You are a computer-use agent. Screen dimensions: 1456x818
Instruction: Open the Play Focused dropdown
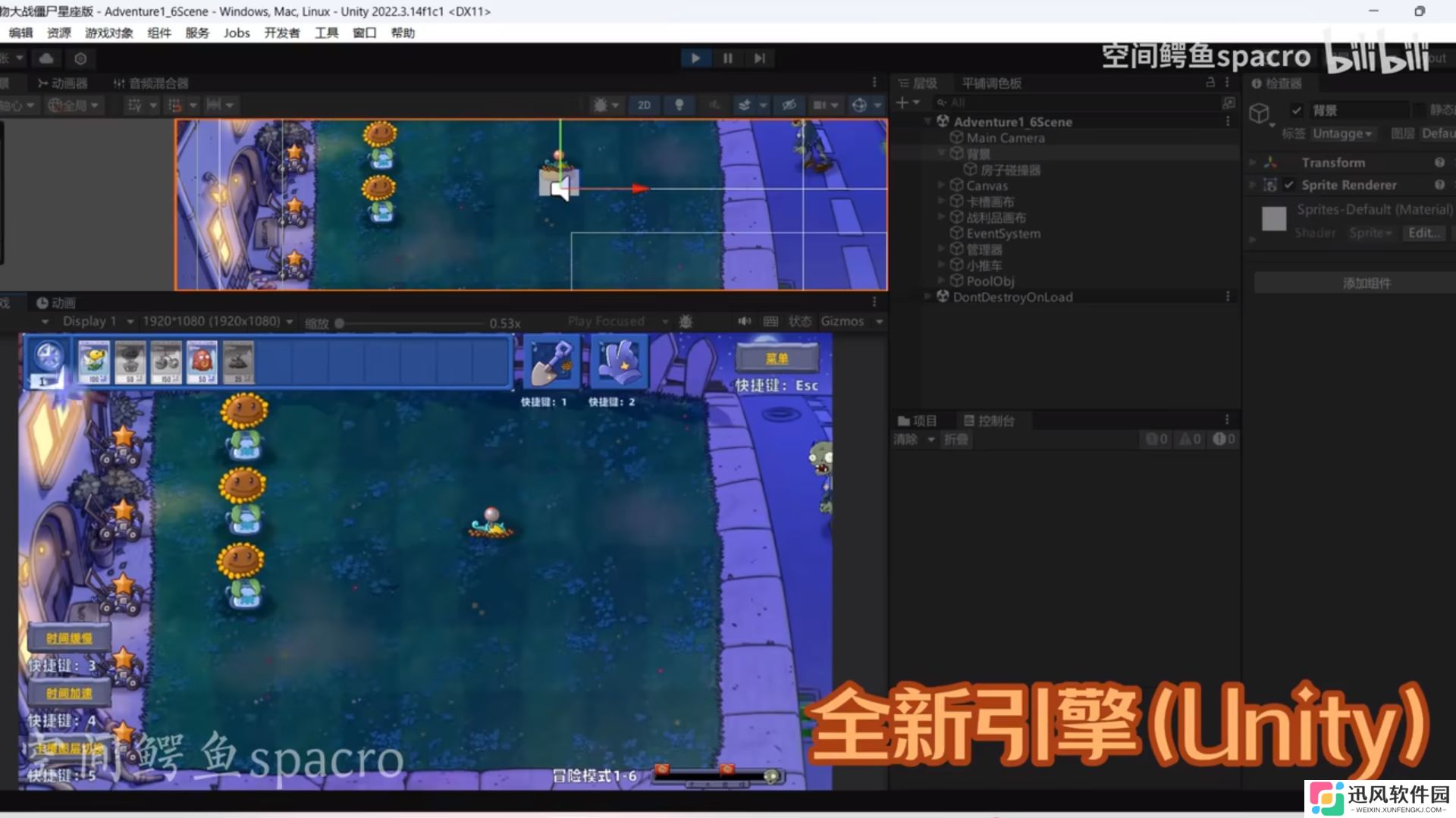pos(619,321)
